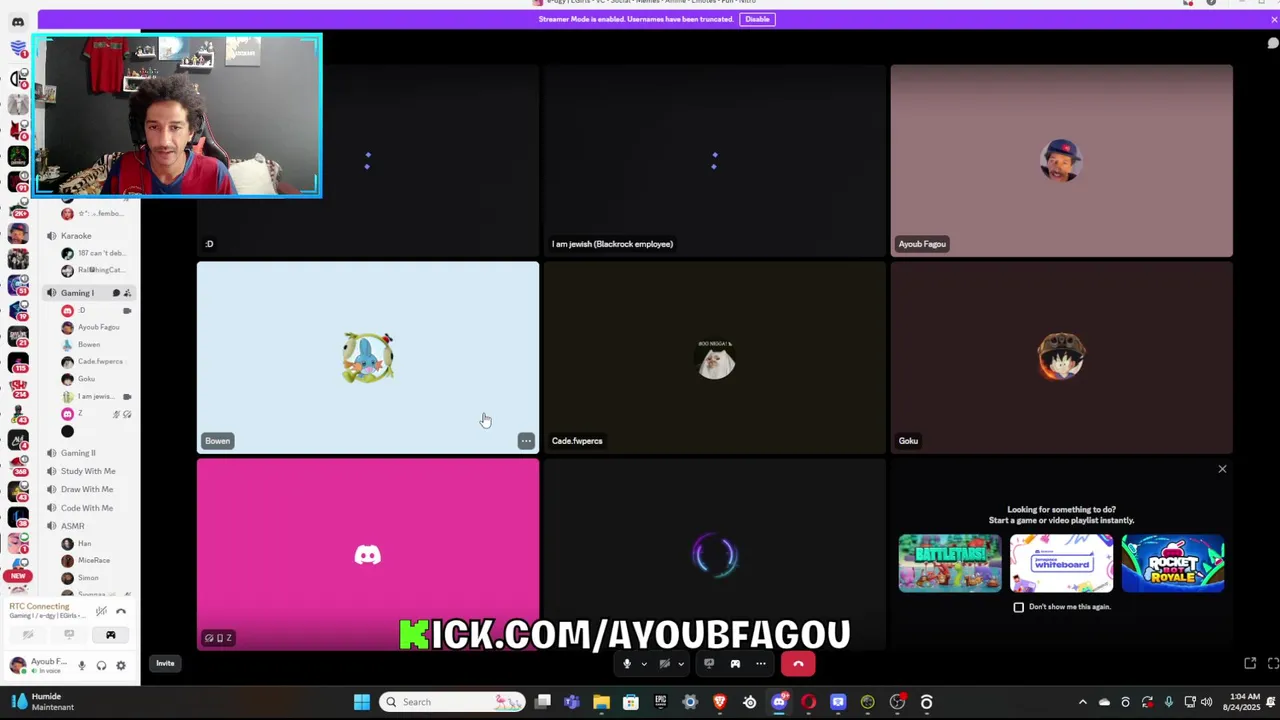Join Draw With Me channel
The image size is (1280, 720).
87,489
